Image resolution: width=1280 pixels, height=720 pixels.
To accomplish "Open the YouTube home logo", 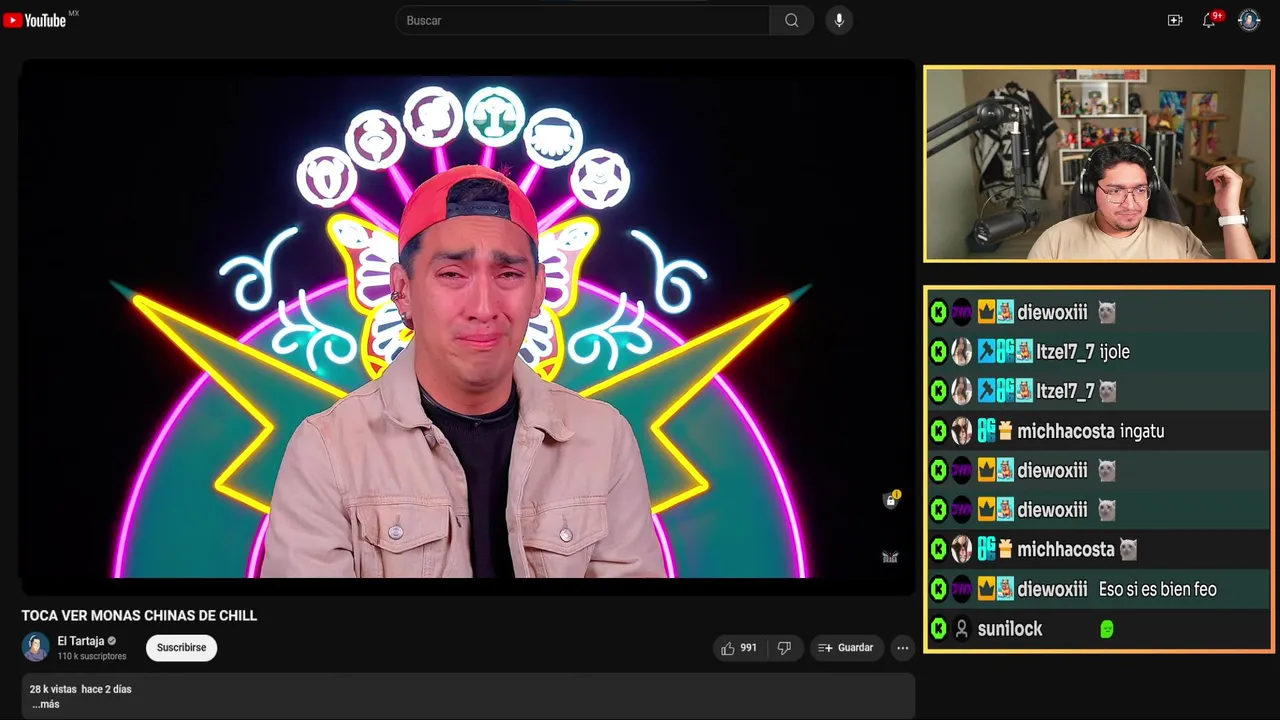I will 35,20.
